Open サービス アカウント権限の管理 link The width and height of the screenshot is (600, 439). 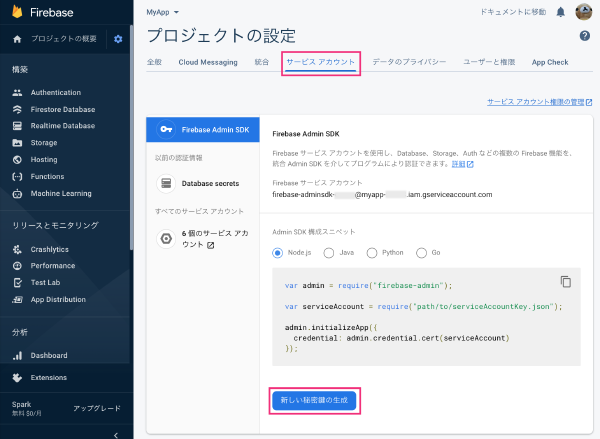click(x=539, y=102)
